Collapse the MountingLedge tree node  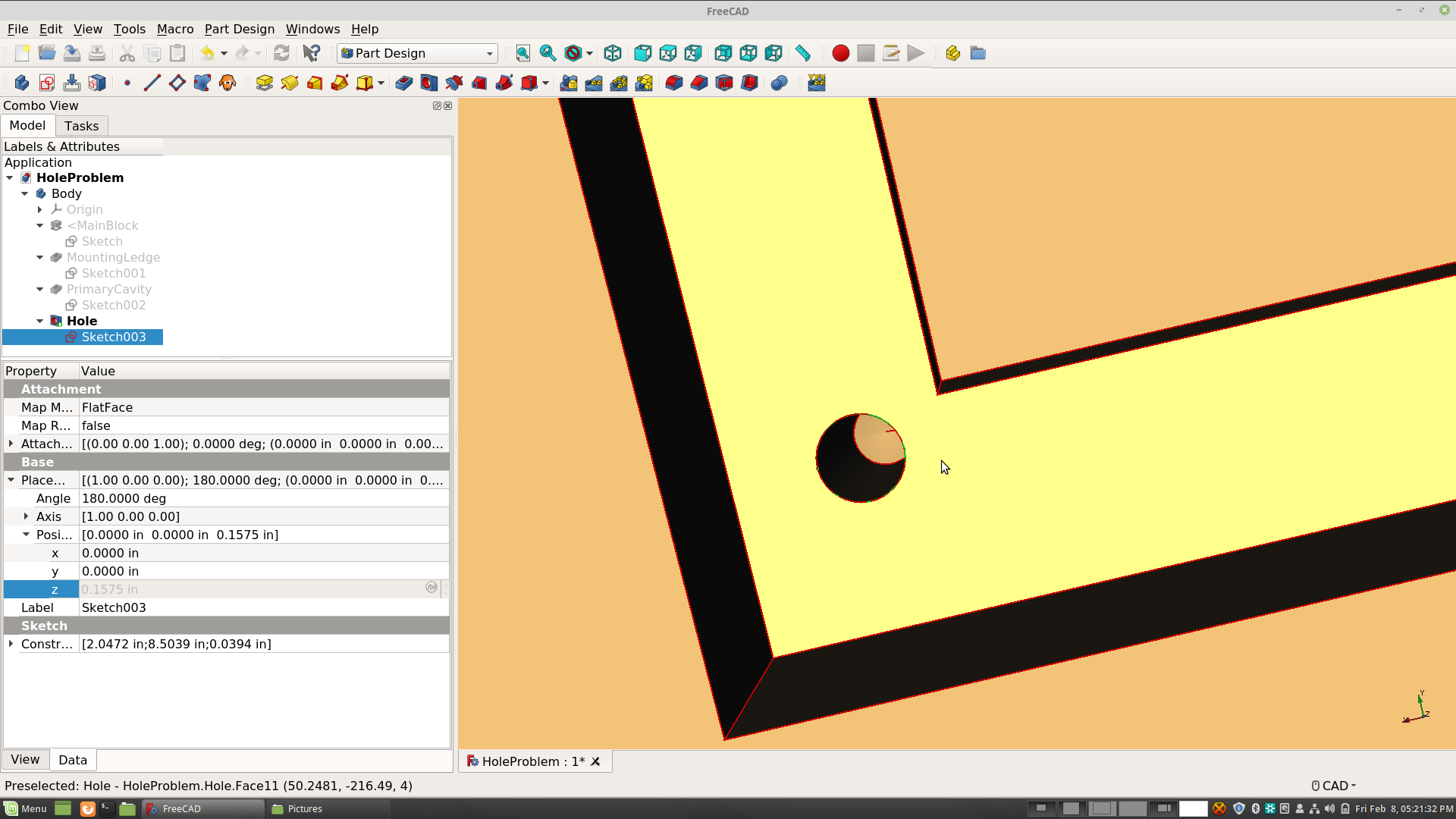pyautogui.click(x=40, y=257)
